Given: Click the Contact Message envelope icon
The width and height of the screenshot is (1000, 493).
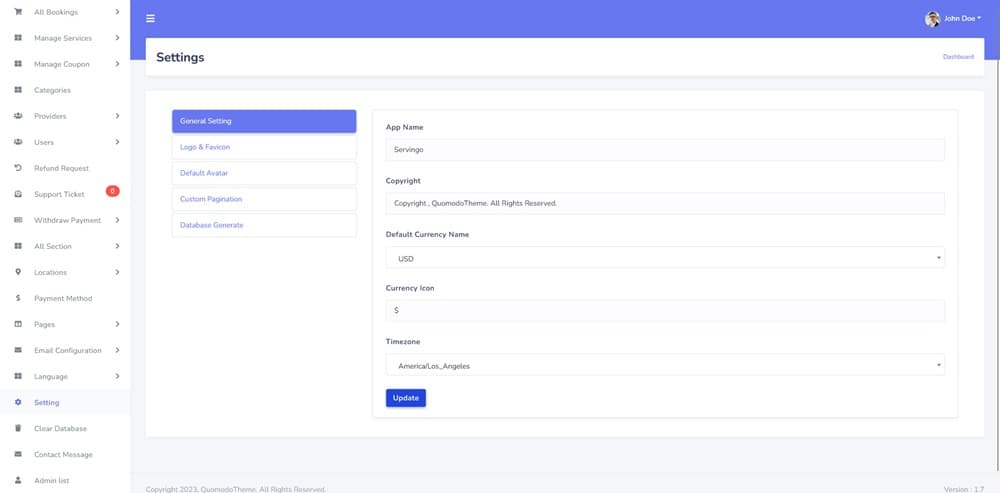Looking at the screenshot, I should 18,454.
